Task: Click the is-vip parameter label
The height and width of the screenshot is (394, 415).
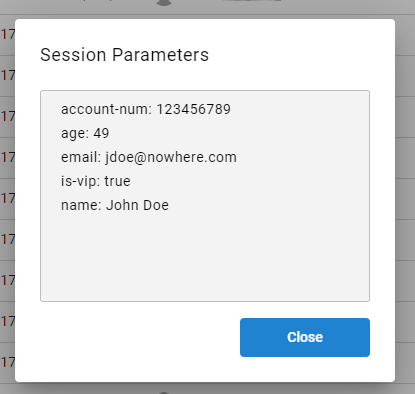Action: click(x=80, y=182)
